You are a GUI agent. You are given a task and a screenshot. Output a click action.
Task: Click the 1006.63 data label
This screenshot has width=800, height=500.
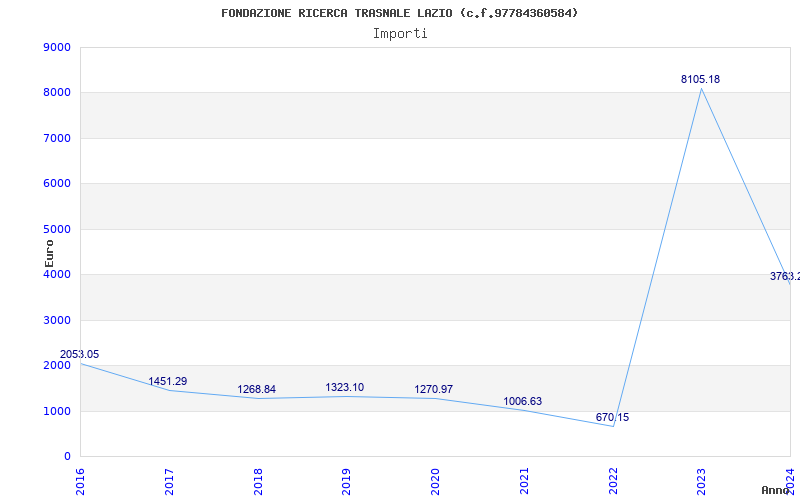pyautogui.click(x=522, y=401)
